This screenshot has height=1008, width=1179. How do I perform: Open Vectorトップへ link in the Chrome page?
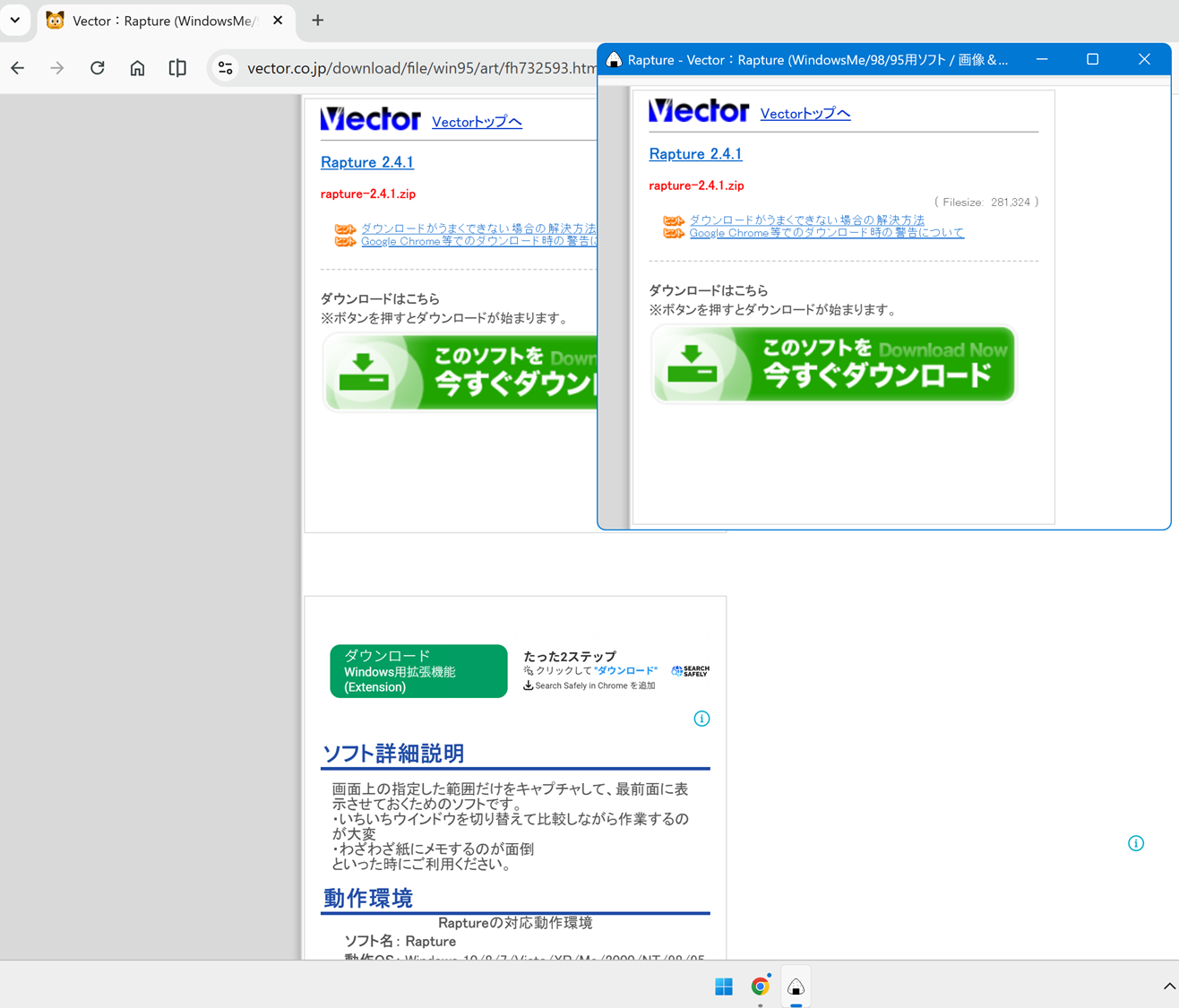point(477,122)
